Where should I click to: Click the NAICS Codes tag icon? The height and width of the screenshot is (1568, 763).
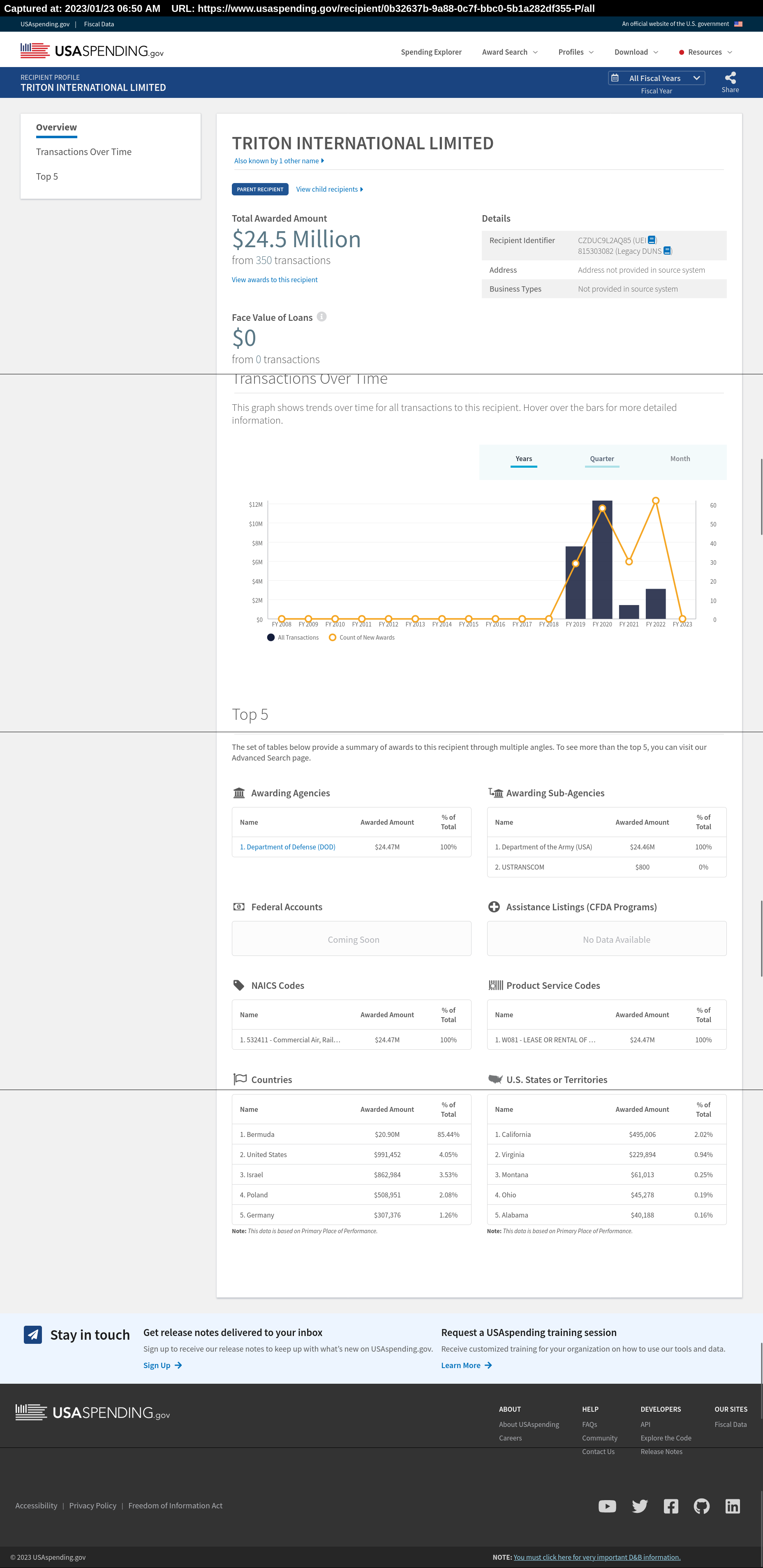239,985
